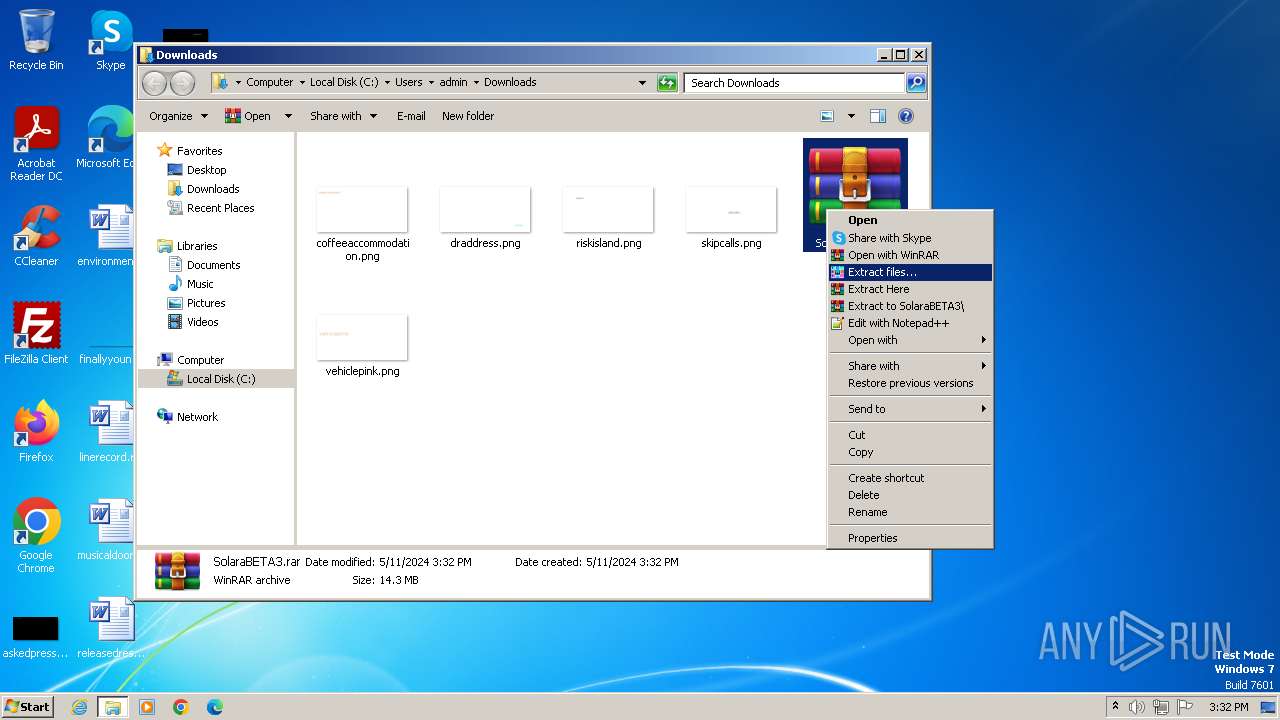This screenshot has width=1280, height=720.
Task: Click the New folder button
Action: click(468, 116)
